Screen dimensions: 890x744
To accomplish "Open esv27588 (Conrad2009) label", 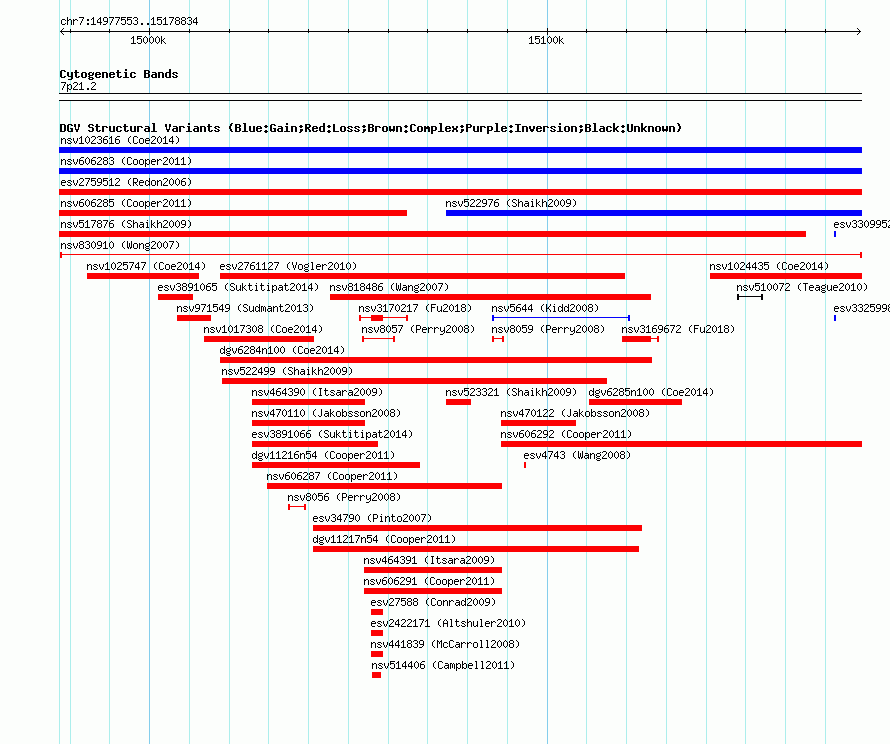I will [x=433, y=602].
